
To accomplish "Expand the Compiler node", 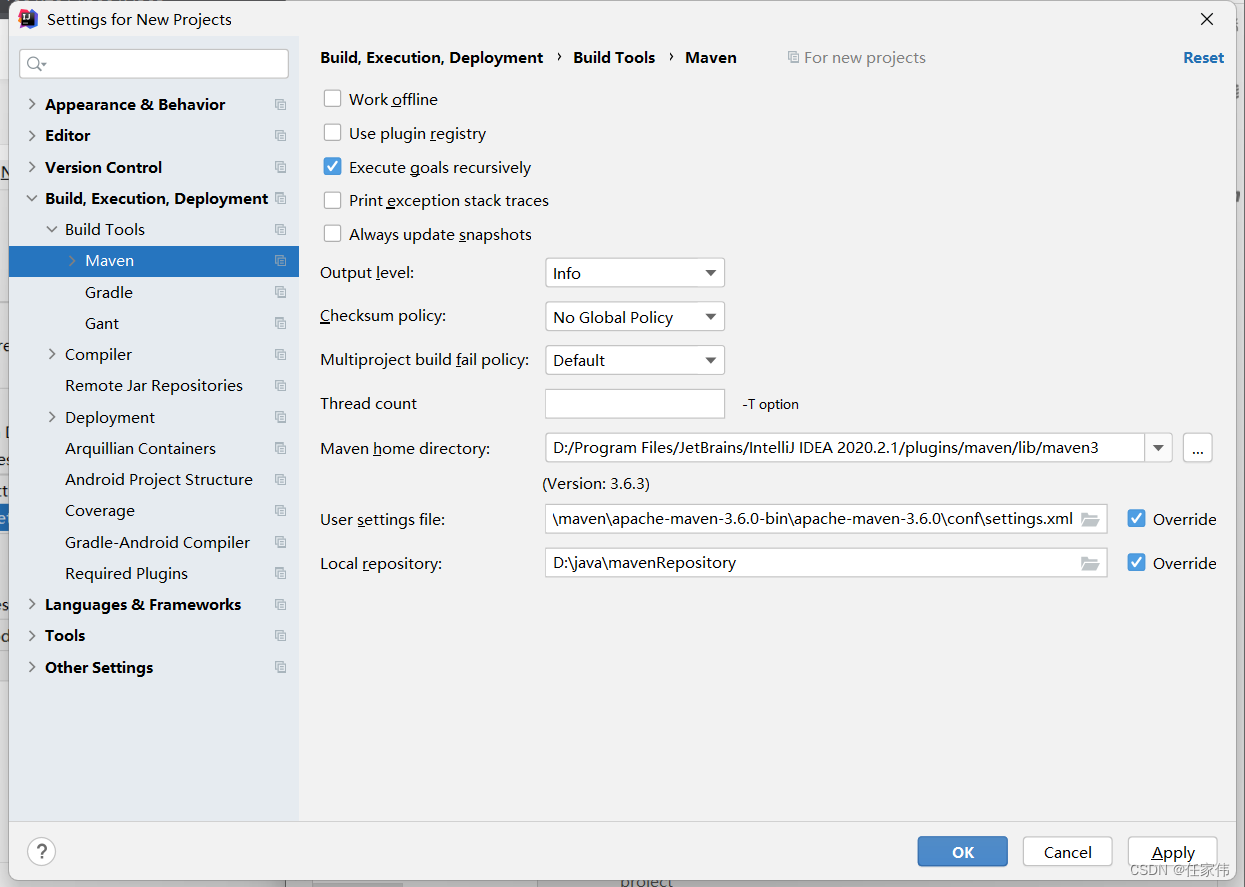I will pos(52,354).
